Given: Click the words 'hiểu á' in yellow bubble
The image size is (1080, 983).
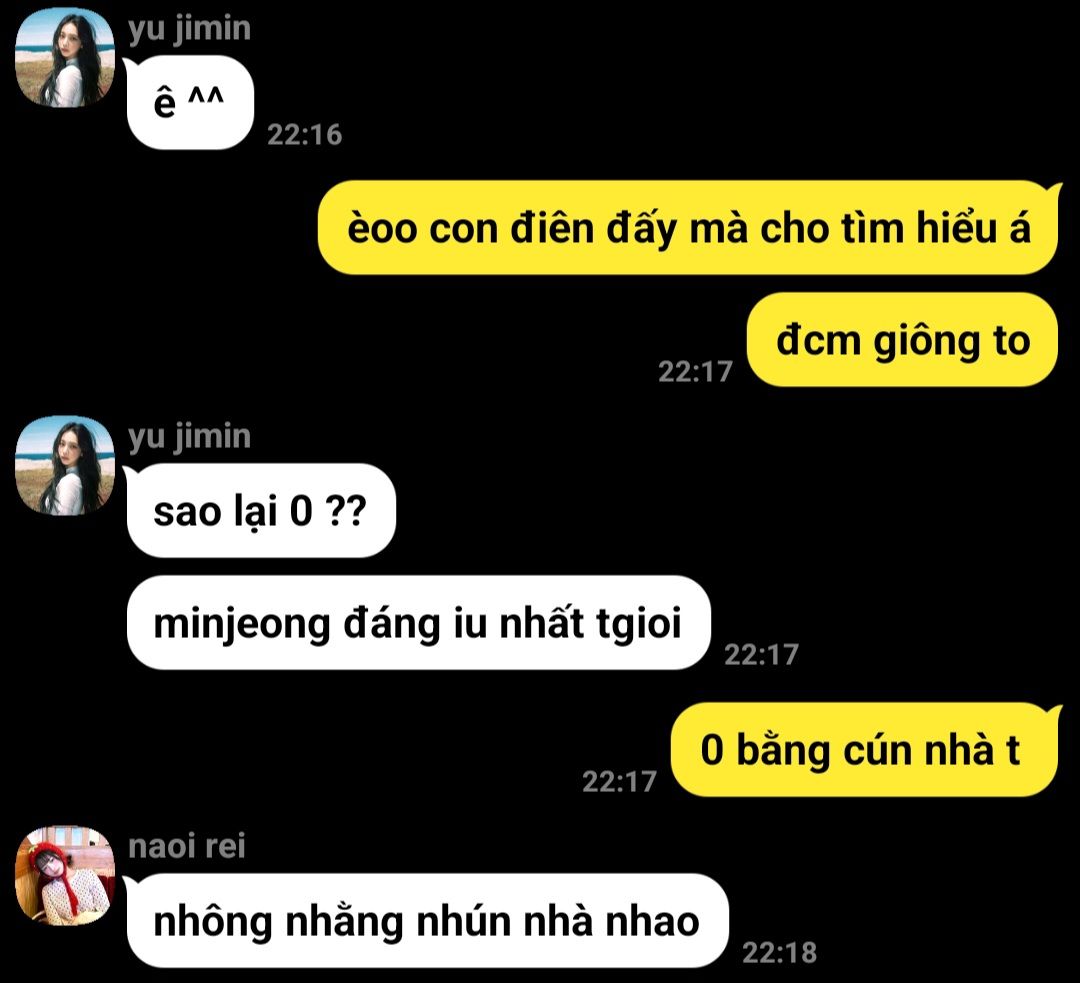Looking at the screenshot, I should coord(973,227).
